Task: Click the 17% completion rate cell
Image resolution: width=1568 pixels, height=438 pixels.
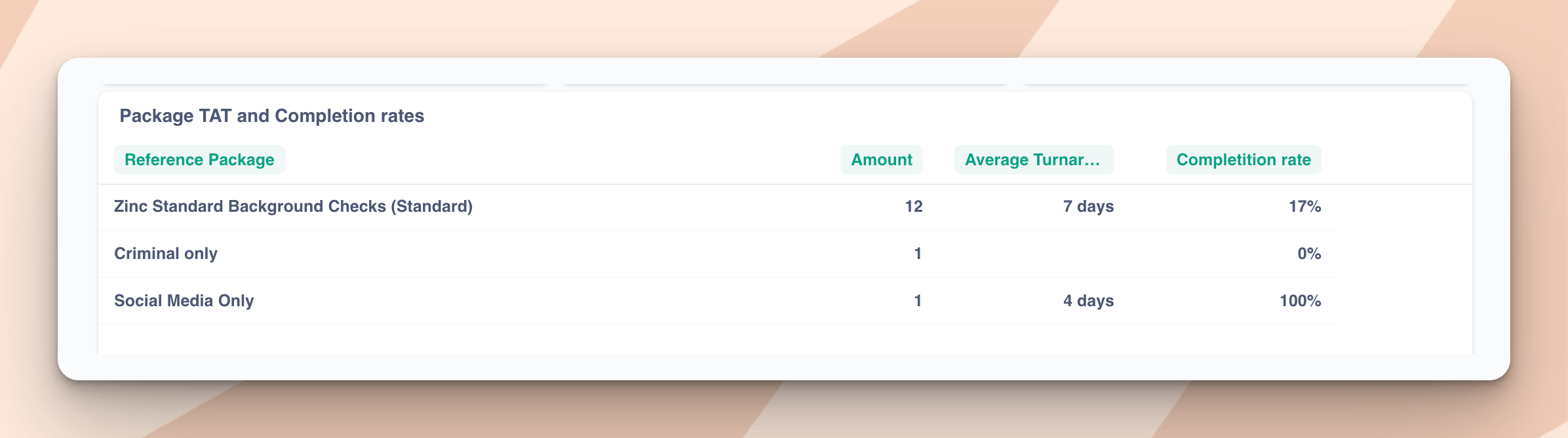Action: tap(1304, 207)
